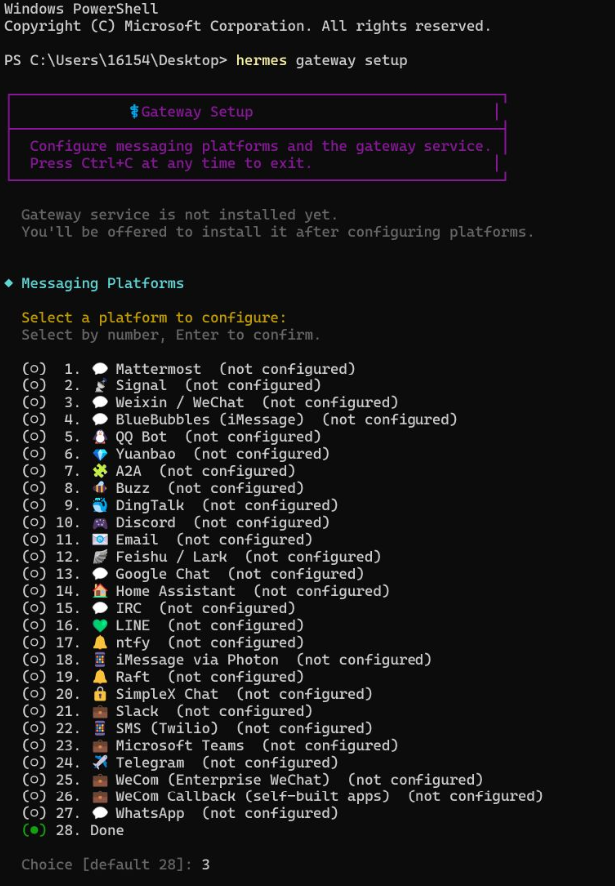The image size is (615, 886).
Task: Click the Feishu / Lark entry
Action: click(171, 557)
